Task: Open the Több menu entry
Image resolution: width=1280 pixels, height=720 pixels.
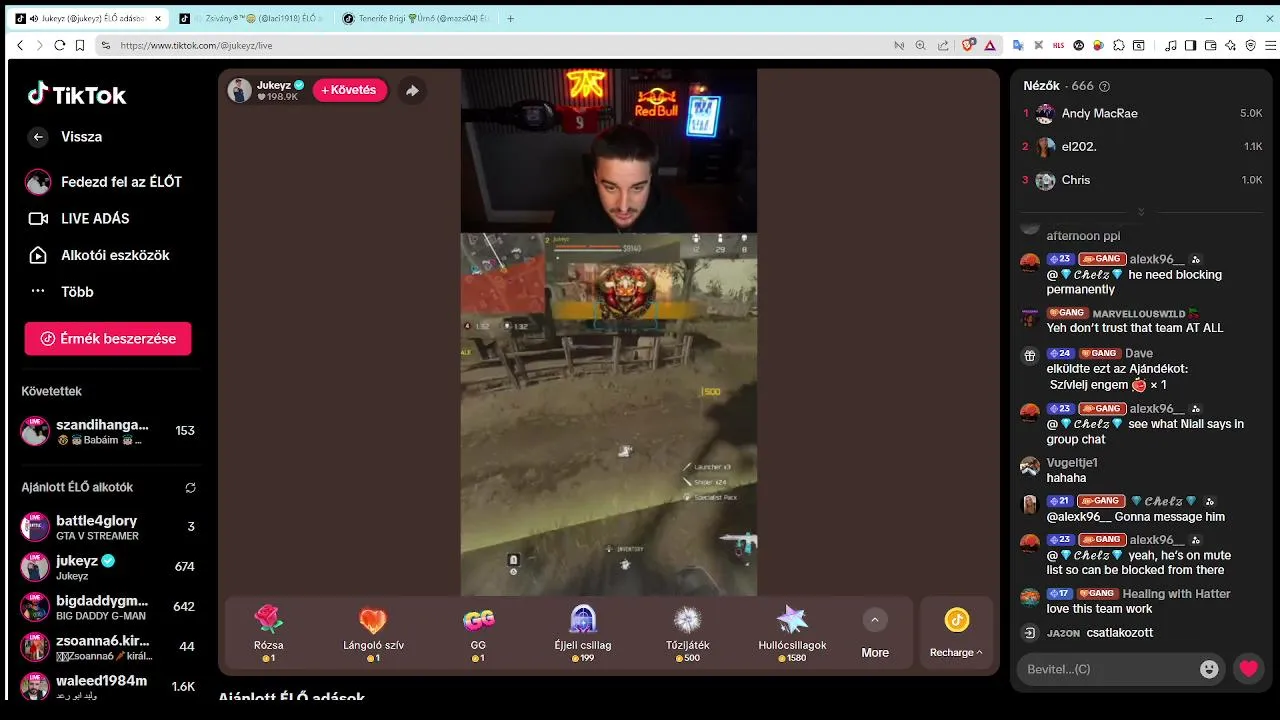Action: click(x=60, y=292)
